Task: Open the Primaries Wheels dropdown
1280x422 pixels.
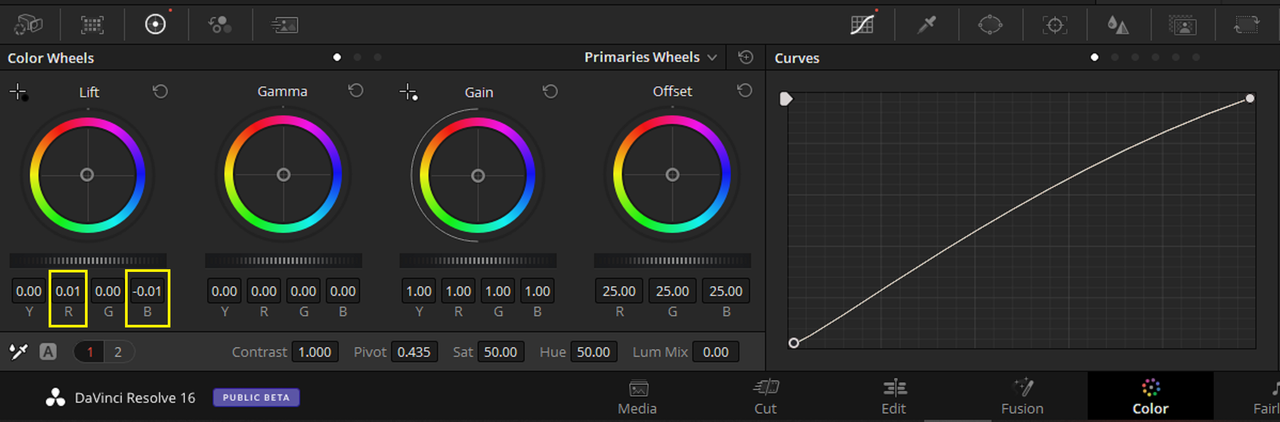Action: click(651, 57)
